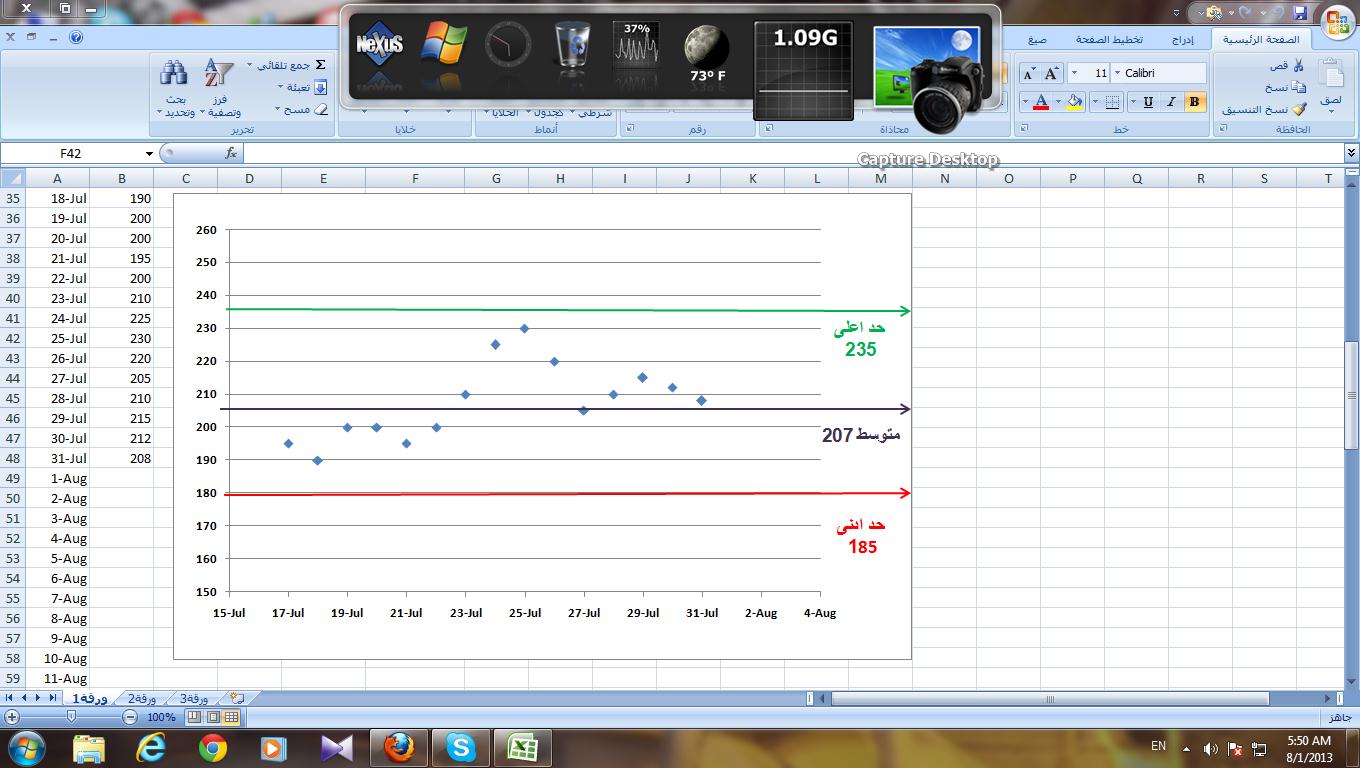The width and height of the screenshot is (1360, 768).
Task: Click the Name Box showing F42
Action: click(70, 153)
